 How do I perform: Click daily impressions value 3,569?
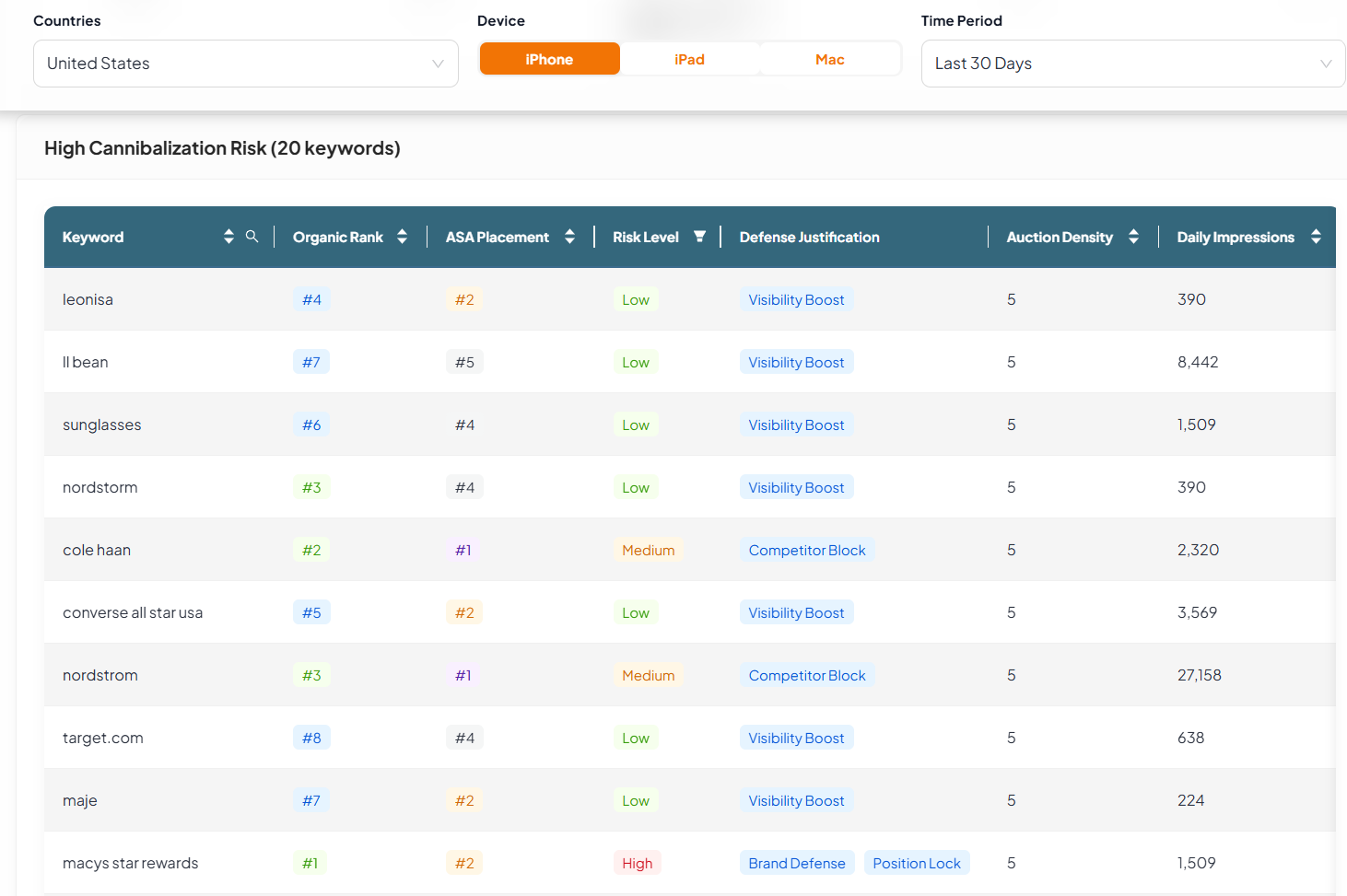click(1197, 612)
